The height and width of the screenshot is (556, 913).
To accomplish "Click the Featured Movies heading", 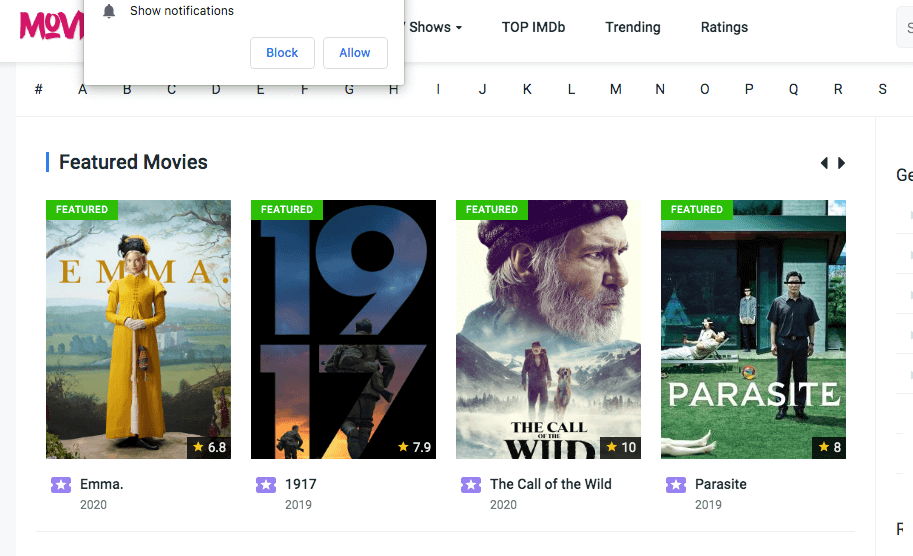I will [133, 162].
